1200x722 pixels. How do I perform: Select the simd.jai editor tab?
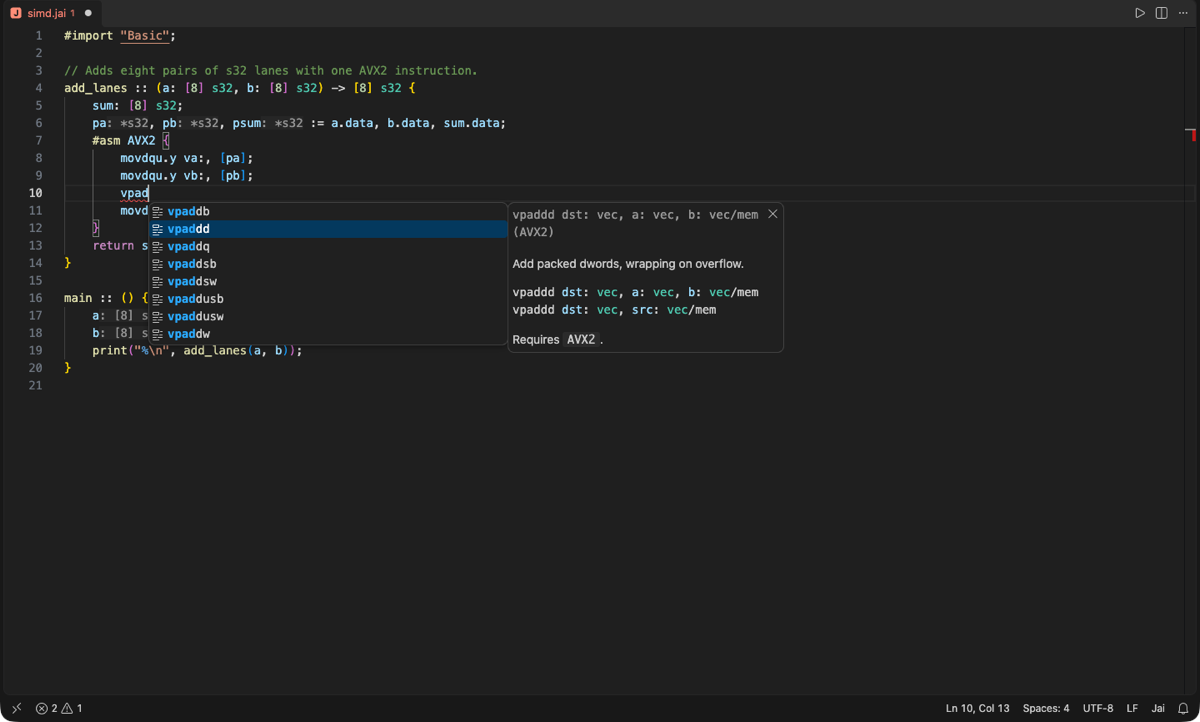[51, 13]
